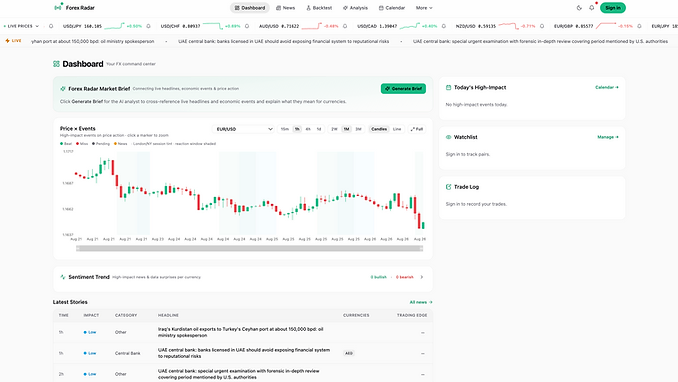
Task: Expand Sentiment Trend with the chevron
Action: click(422, 277)
